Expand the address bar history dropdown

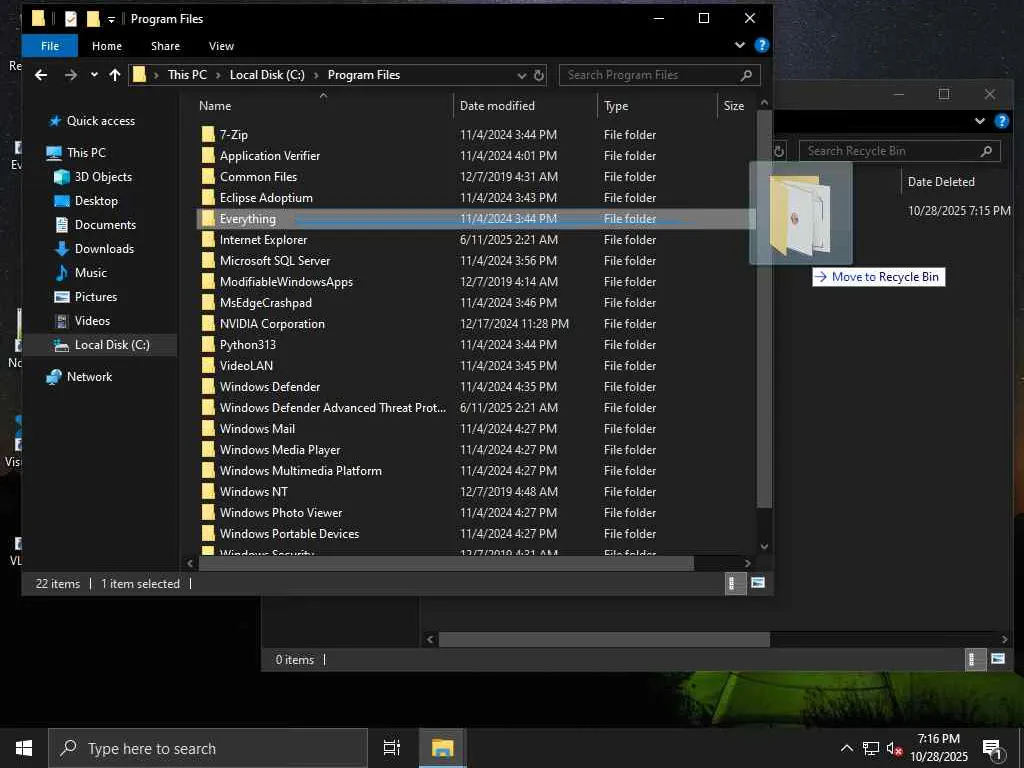pyautogui.click(x=522, y=75)
